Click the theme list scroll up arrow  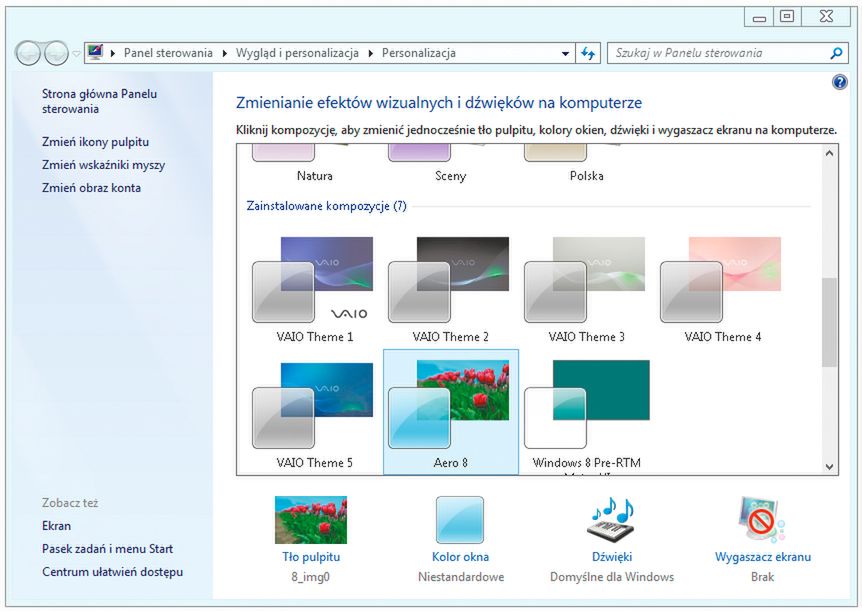coord(830,153)
